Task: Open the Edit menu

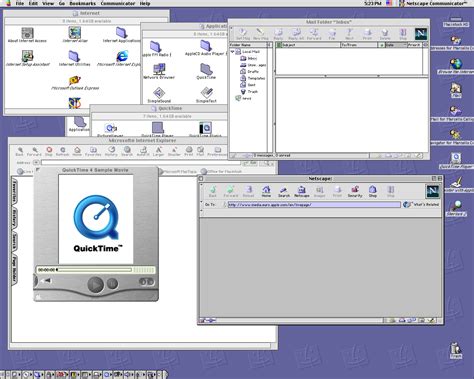Action: [x=33, y=3]
